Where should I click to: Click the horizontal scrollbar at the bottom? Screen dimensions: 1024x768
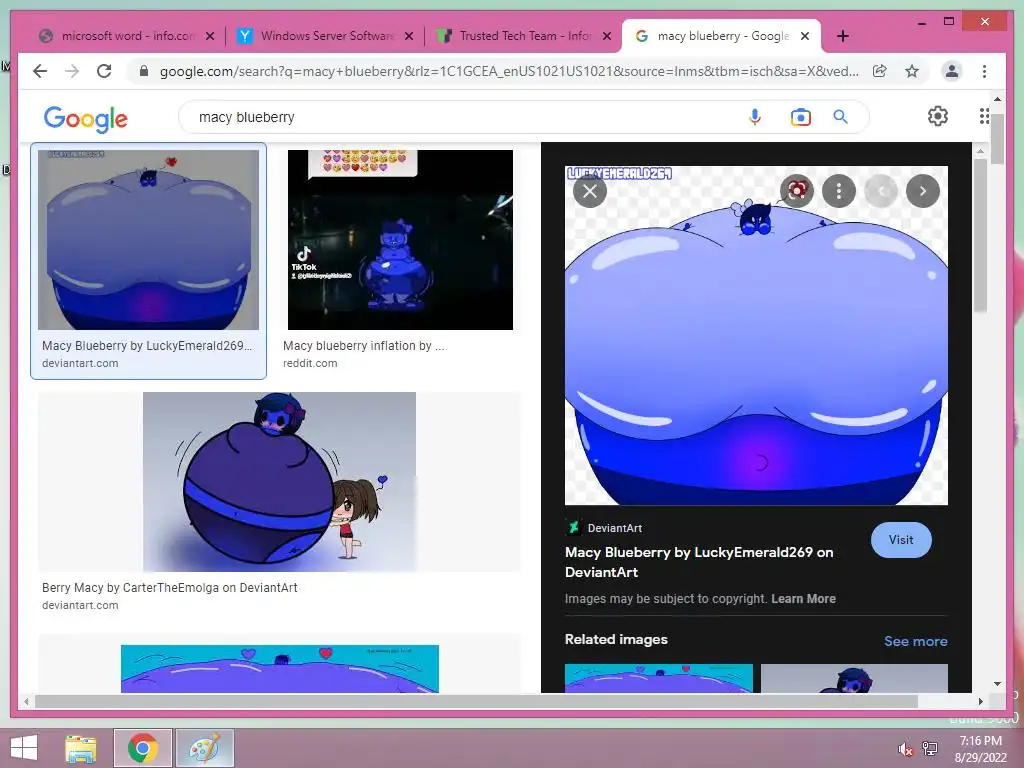[x=477, y=701]
